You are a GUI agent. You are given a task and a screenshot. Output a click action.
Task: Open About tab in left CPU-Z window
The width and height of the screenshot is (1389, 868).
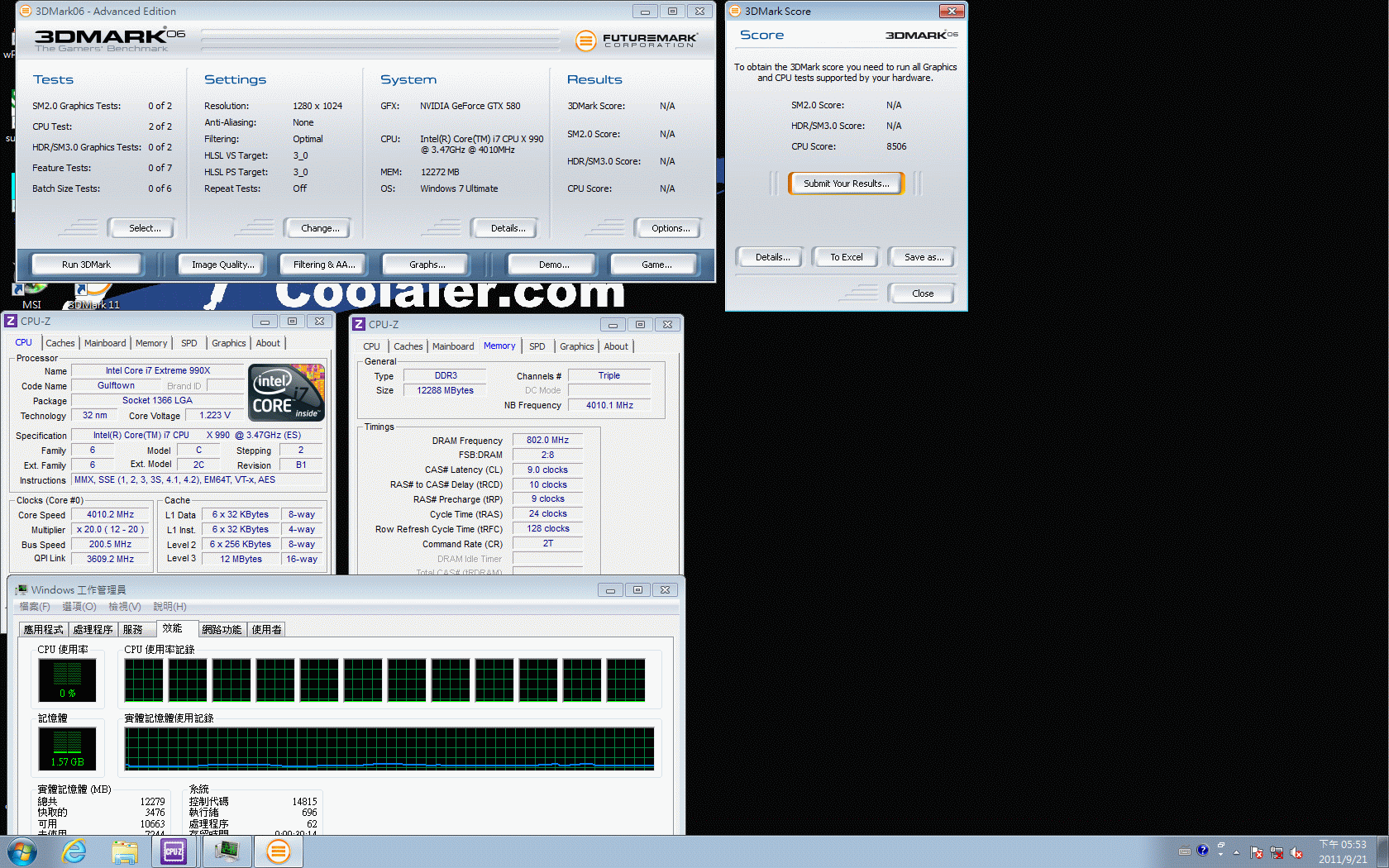[x=268, y=343]
